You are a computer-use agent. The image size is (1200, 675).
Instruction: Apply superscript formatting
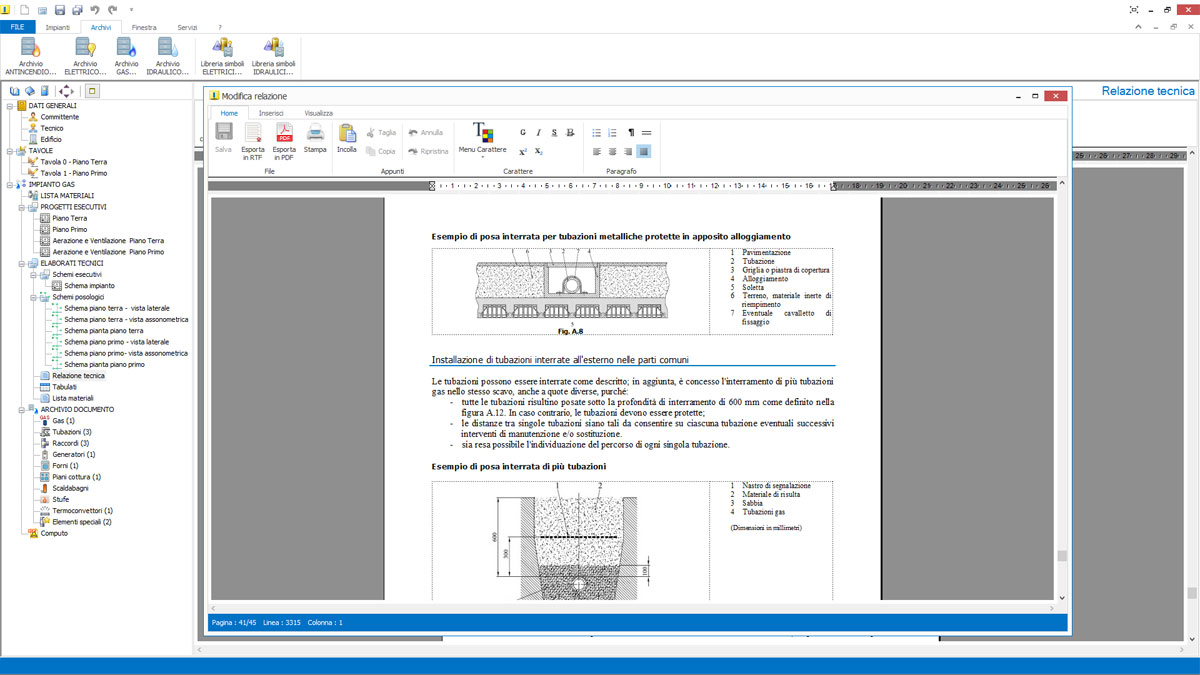[x=523, y=151]
